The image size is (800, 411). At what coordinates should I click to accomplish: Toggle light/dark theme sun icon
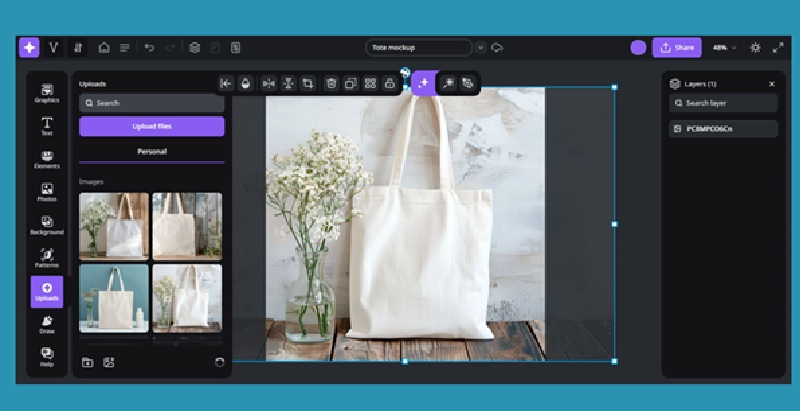coord(755,47)
